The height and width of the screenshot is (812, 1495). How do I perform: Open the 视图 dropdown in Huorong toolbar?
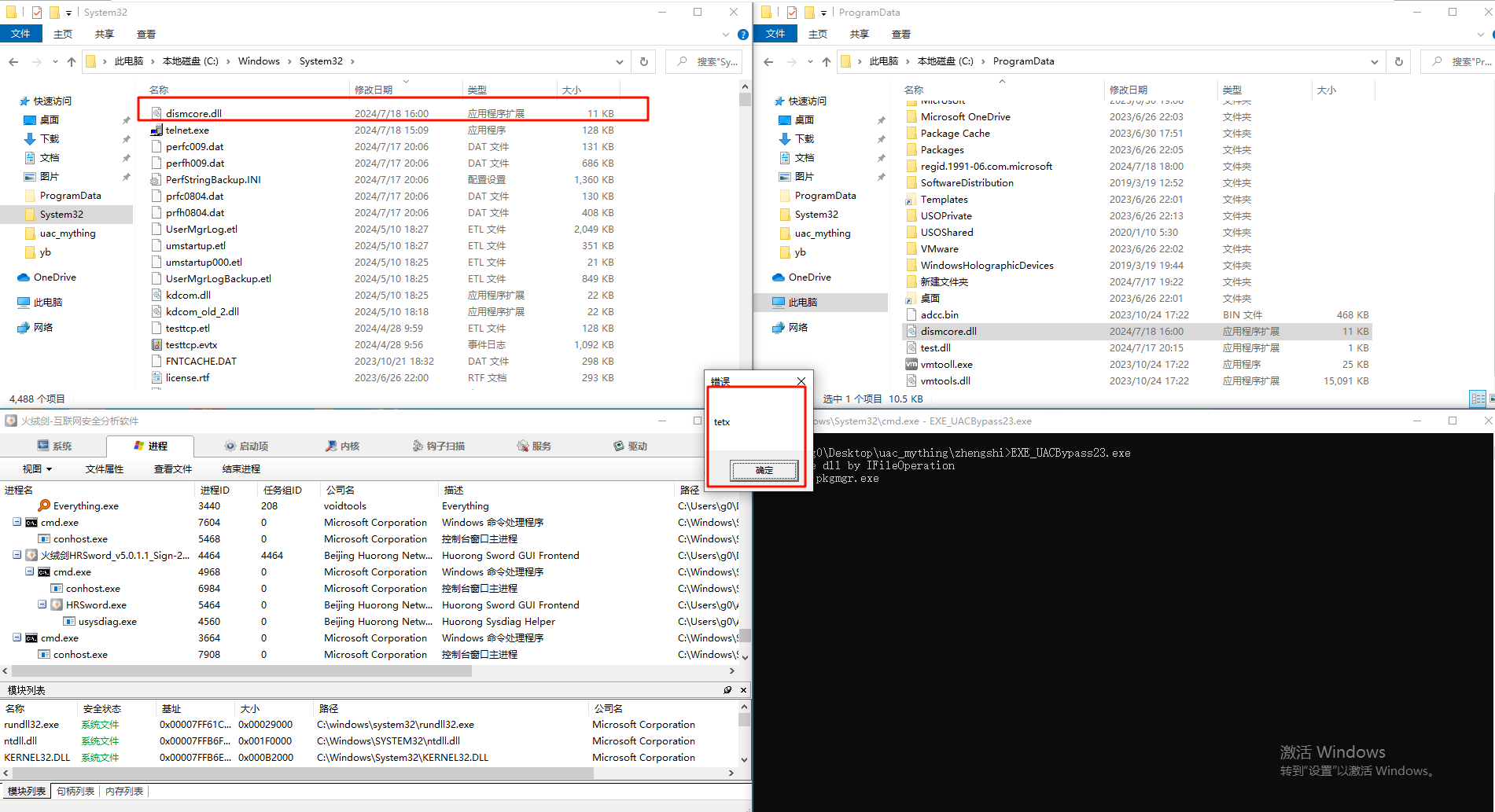pos(37,468)
